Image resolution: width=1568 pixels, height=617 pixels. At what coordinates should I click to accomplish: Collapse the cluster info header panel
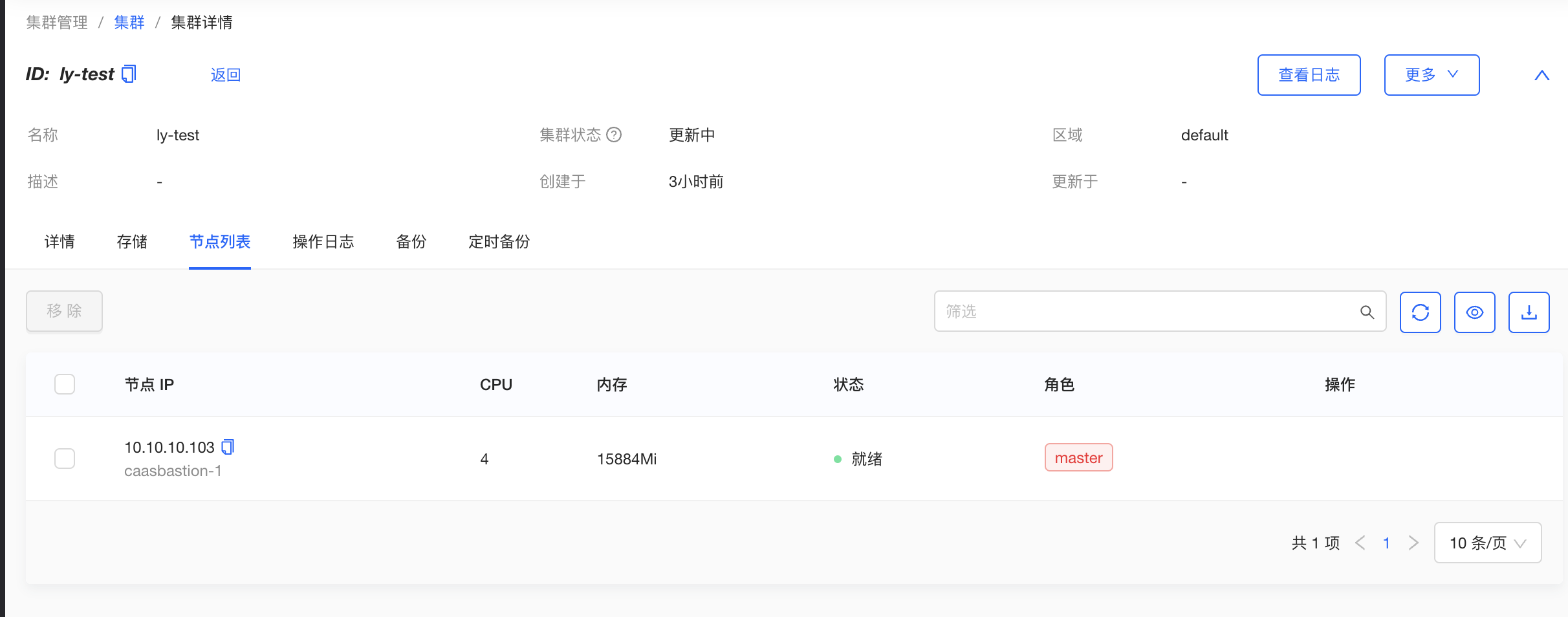(1541, 76)
